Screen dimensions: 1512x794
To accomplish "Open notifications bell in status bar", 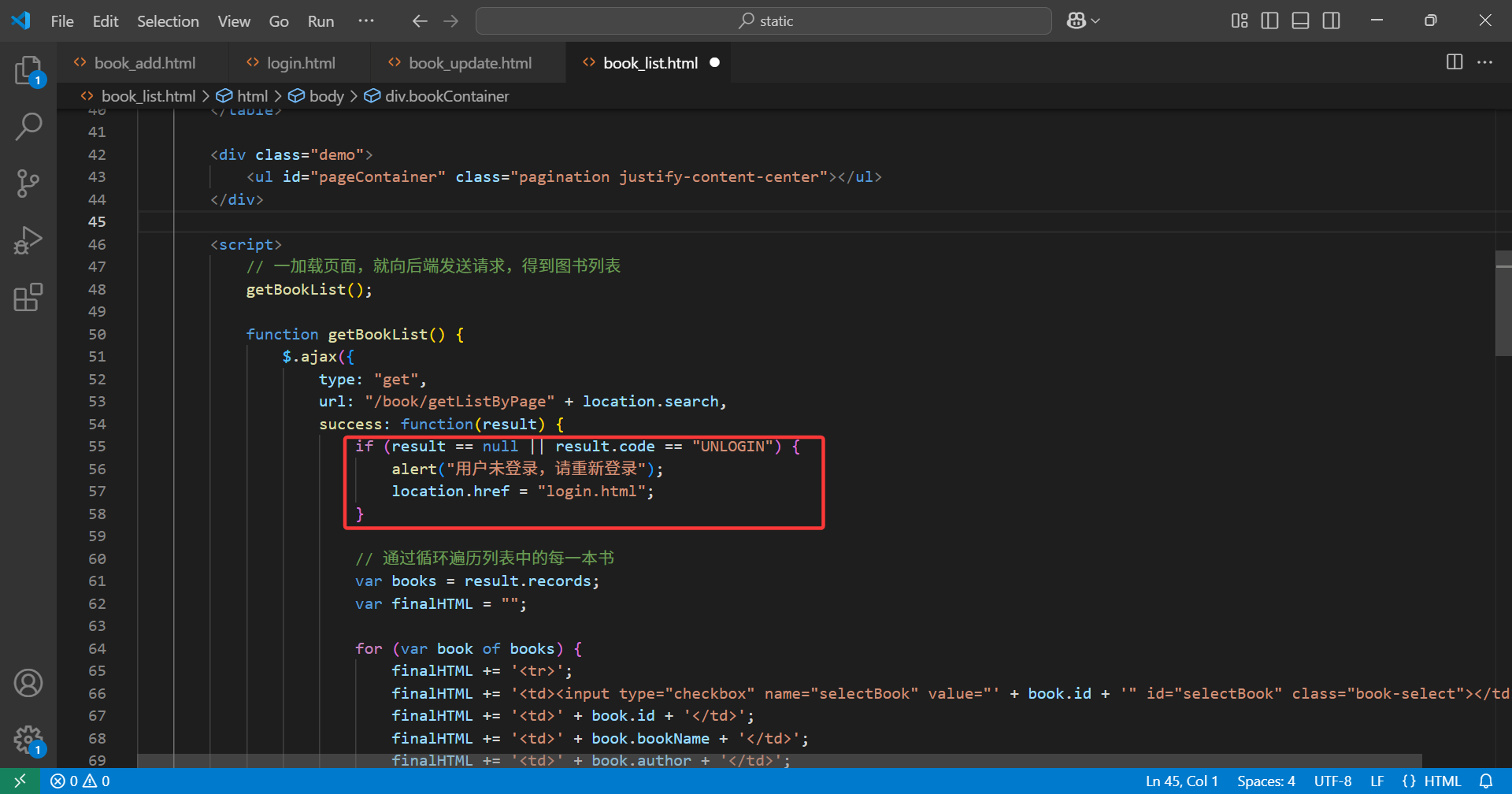I will coord(1486,781).
